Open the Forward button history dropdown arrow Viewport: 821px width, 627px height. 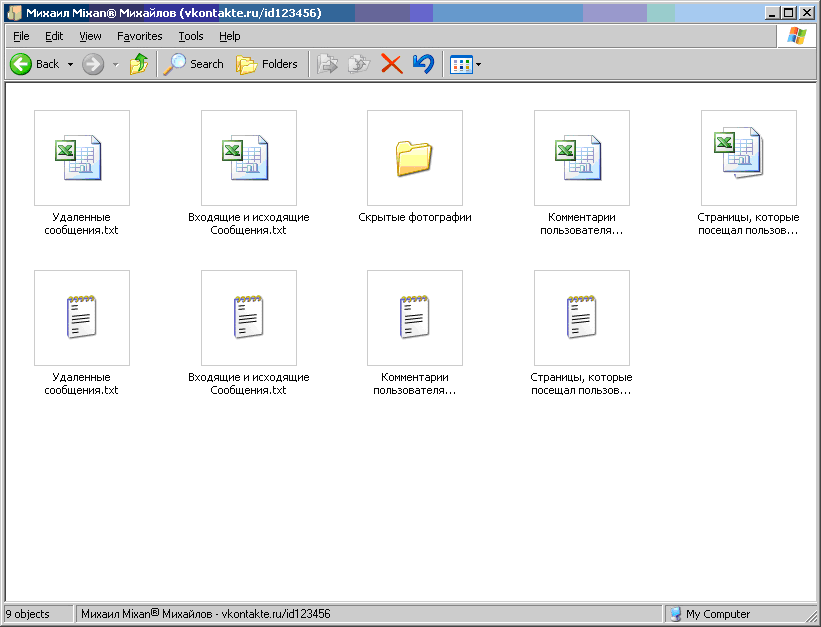click(116, 64)
